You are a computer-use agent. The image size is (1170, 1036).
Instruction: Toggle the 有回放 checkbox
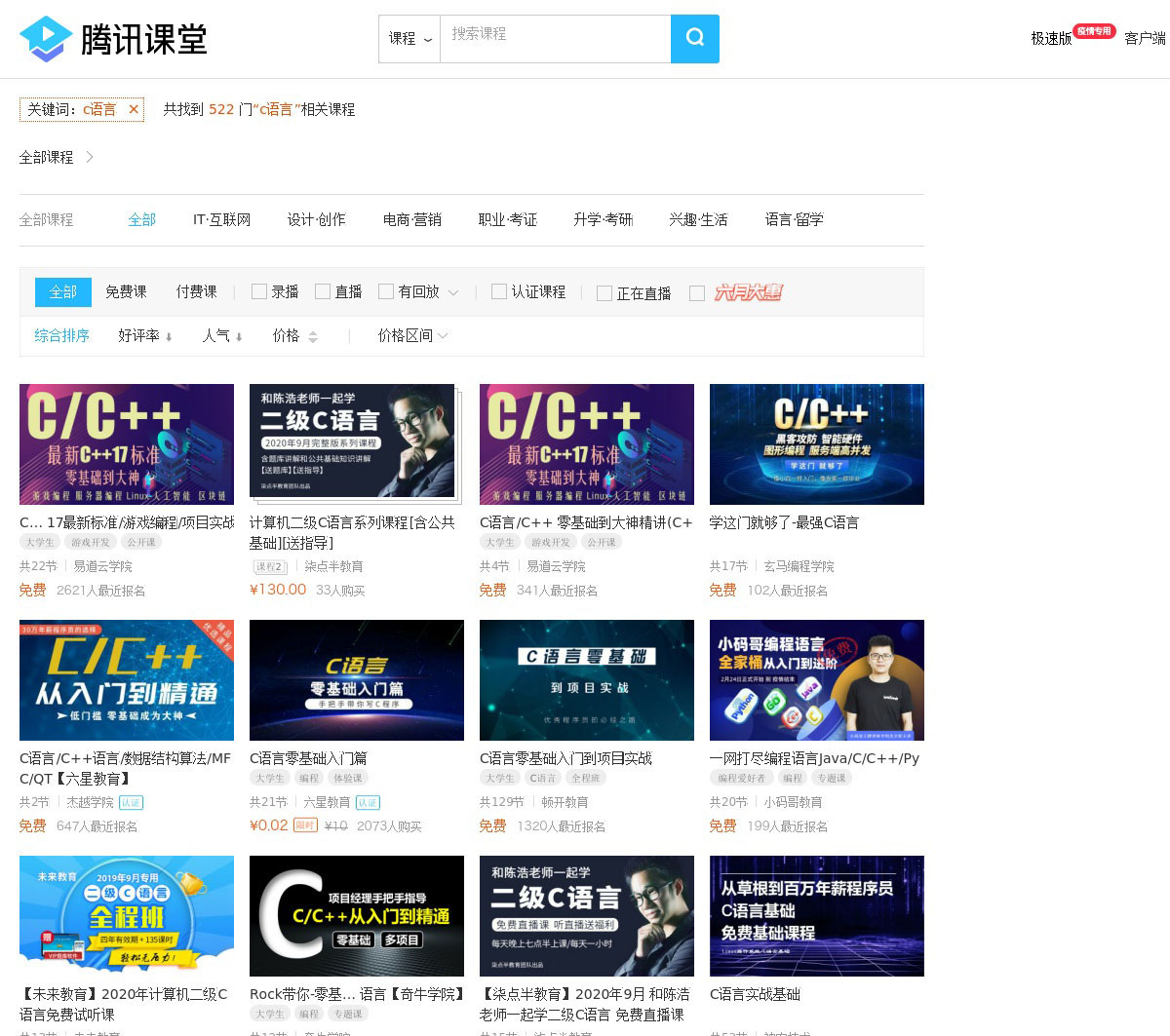click(x=386, y=291)
